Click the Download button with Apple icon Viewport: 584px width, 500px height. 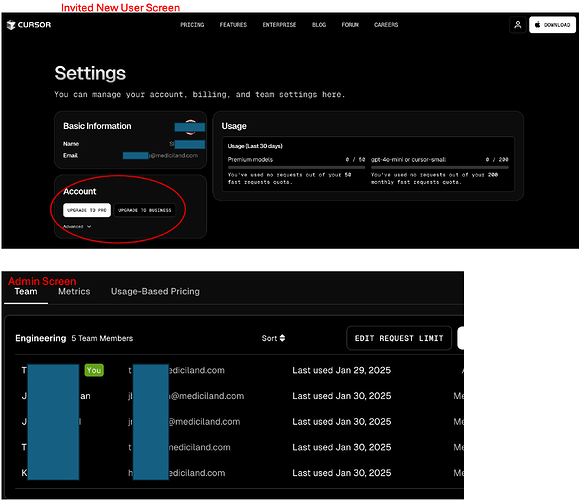click(552, 25)
